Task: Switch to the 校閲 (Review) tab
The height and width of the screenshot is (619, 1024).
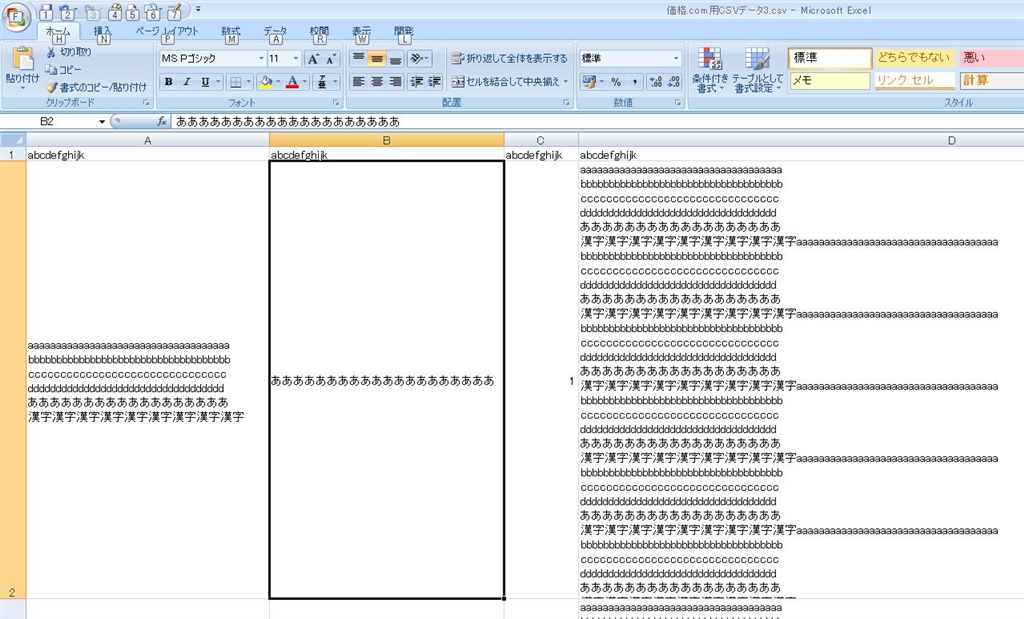Action: click(x=319, y=31)
